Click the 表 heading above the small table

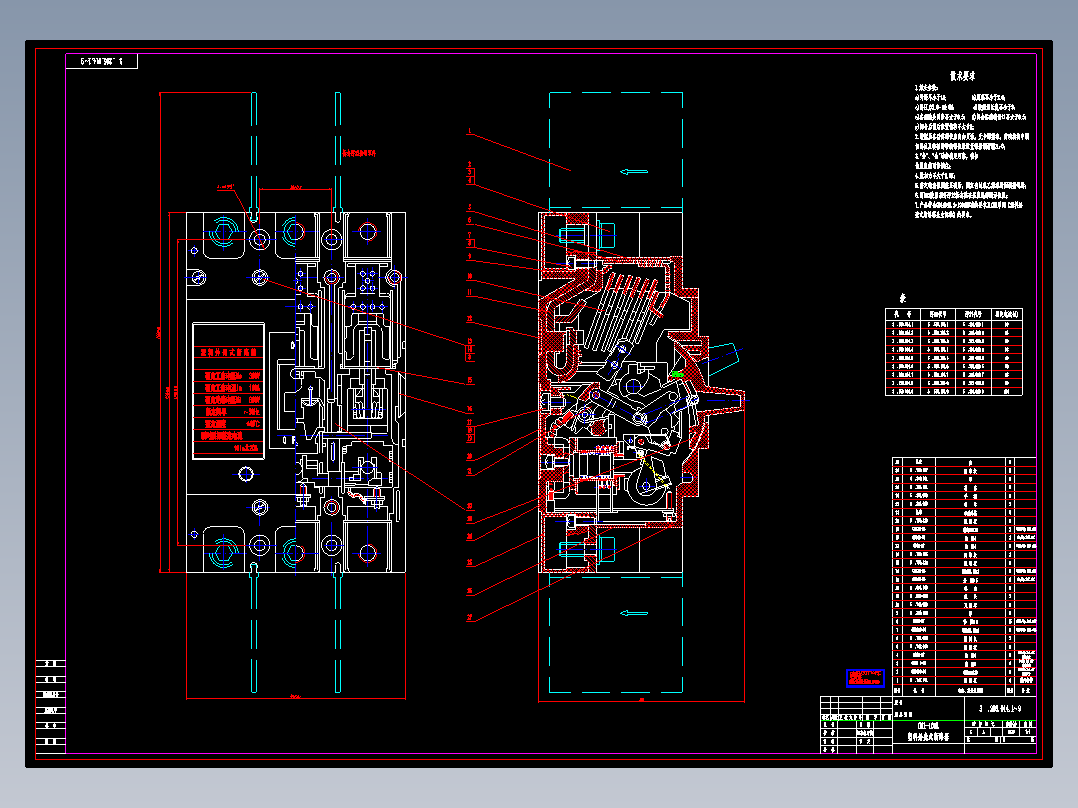click(903, 298)
